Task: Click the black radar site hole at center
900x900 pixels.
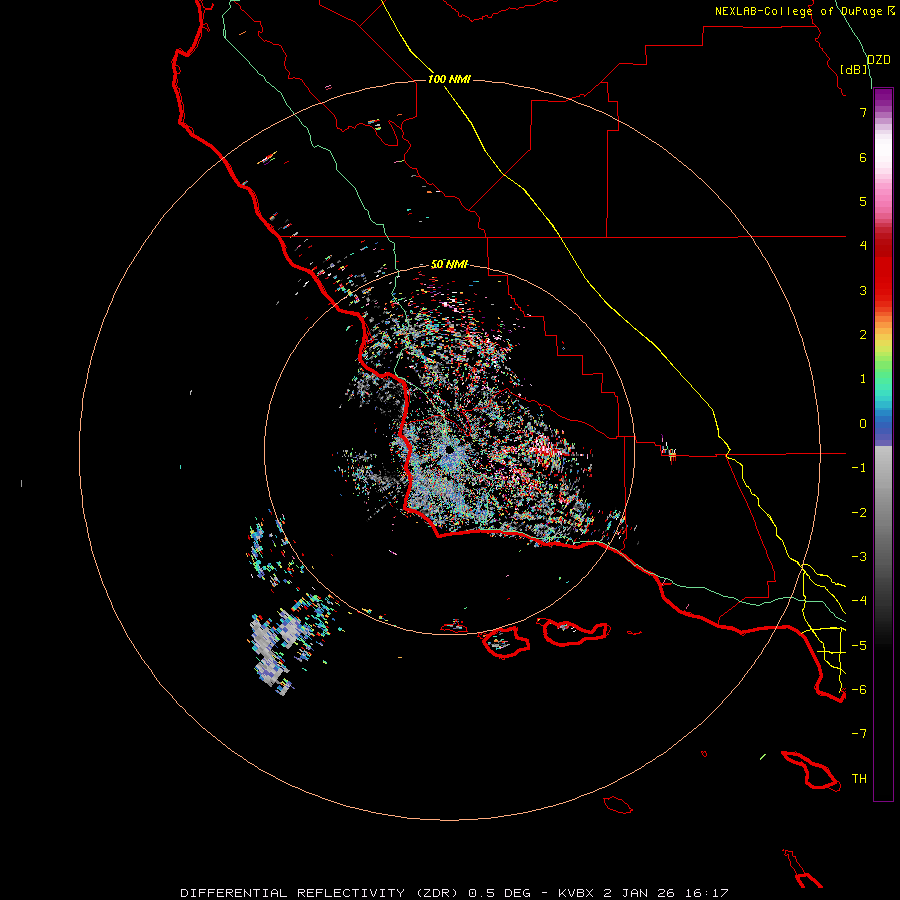Action: [x=449, y=450]
